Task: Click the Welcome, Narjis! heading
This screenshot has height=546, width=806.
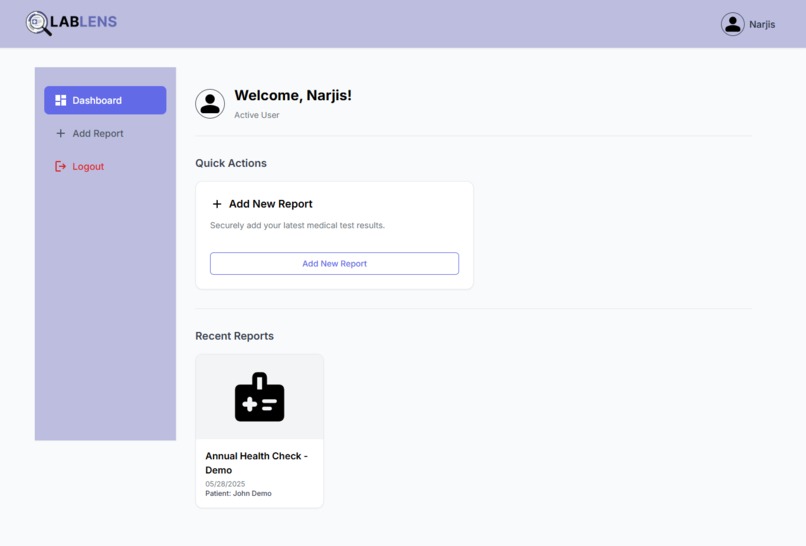Action: point(293,96)
